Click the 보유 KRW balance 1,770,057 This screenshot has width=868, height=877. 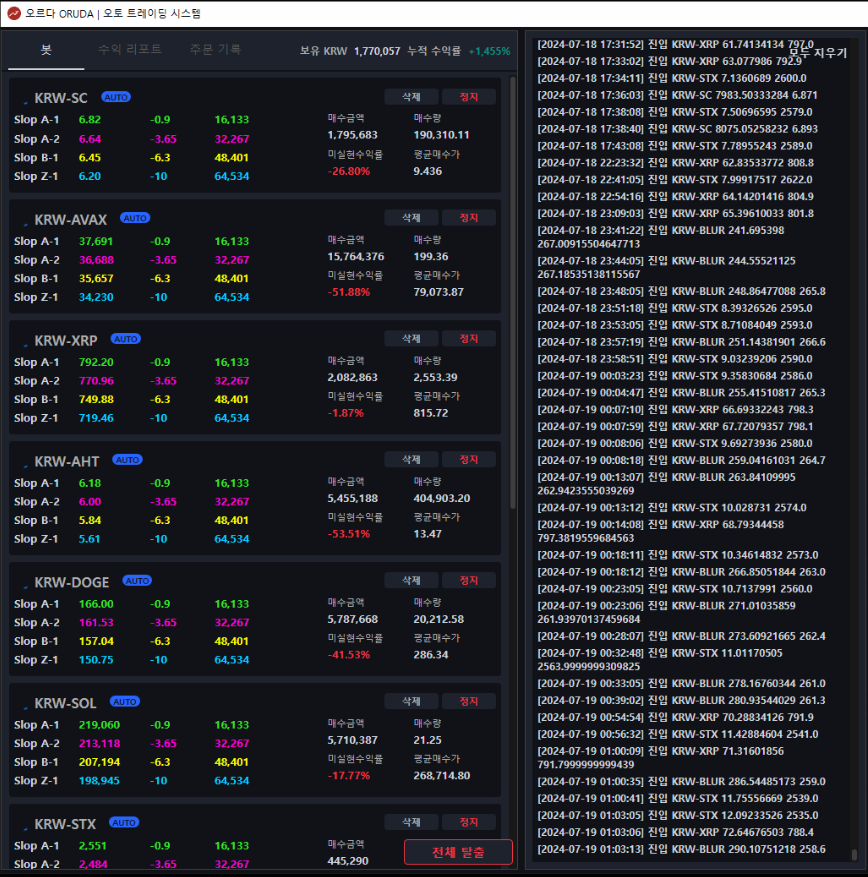[377, 51]
